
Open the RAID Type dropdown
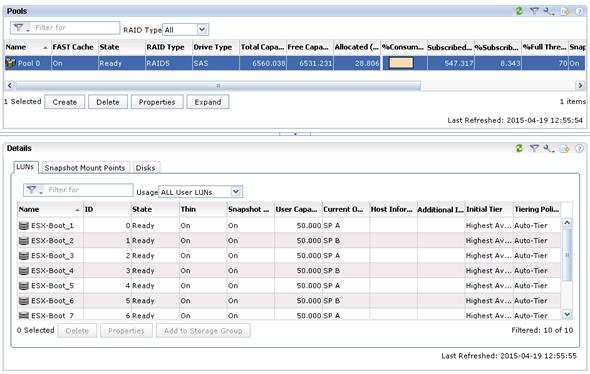click(x=186, y=29)
